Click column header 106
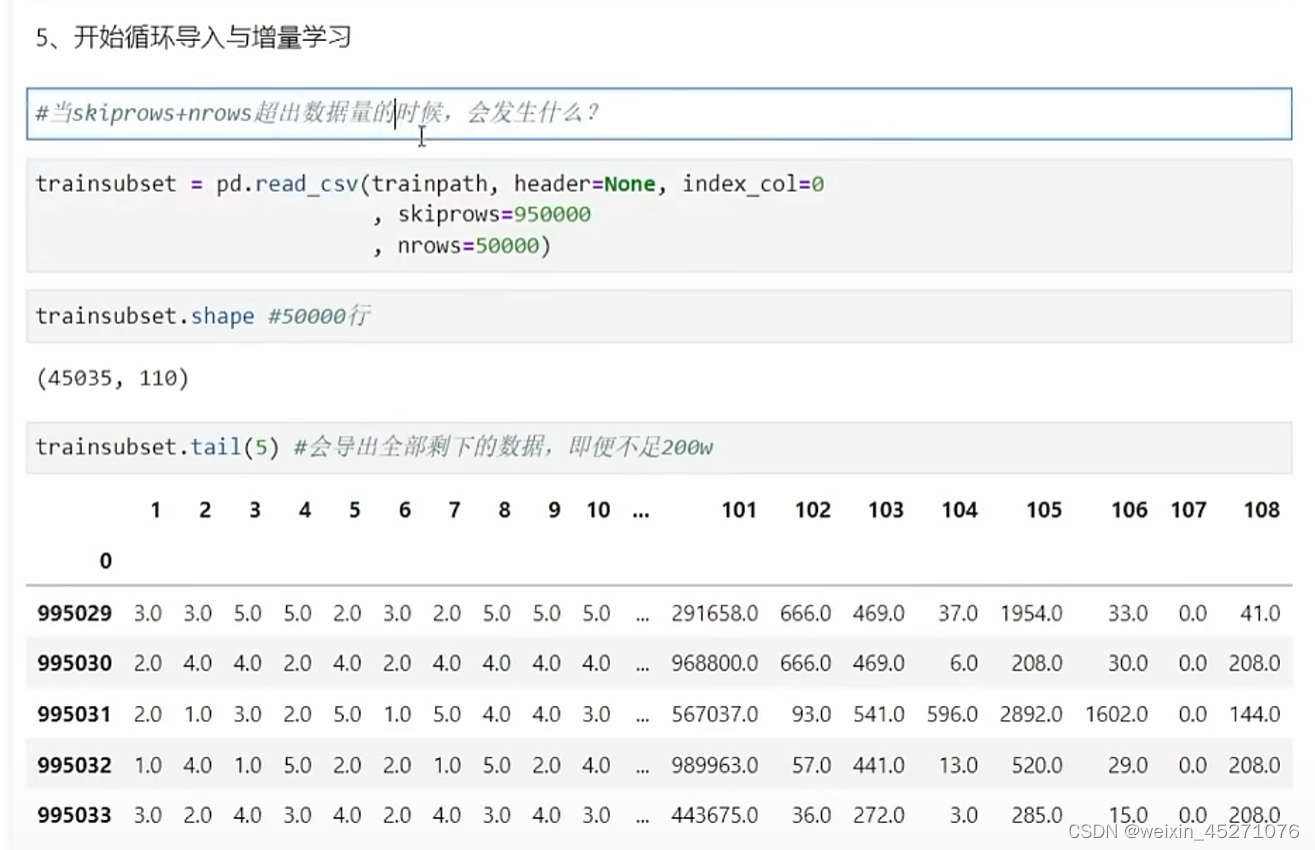1315x850 pixels. pyautogui.click(x=1129, y=510)
